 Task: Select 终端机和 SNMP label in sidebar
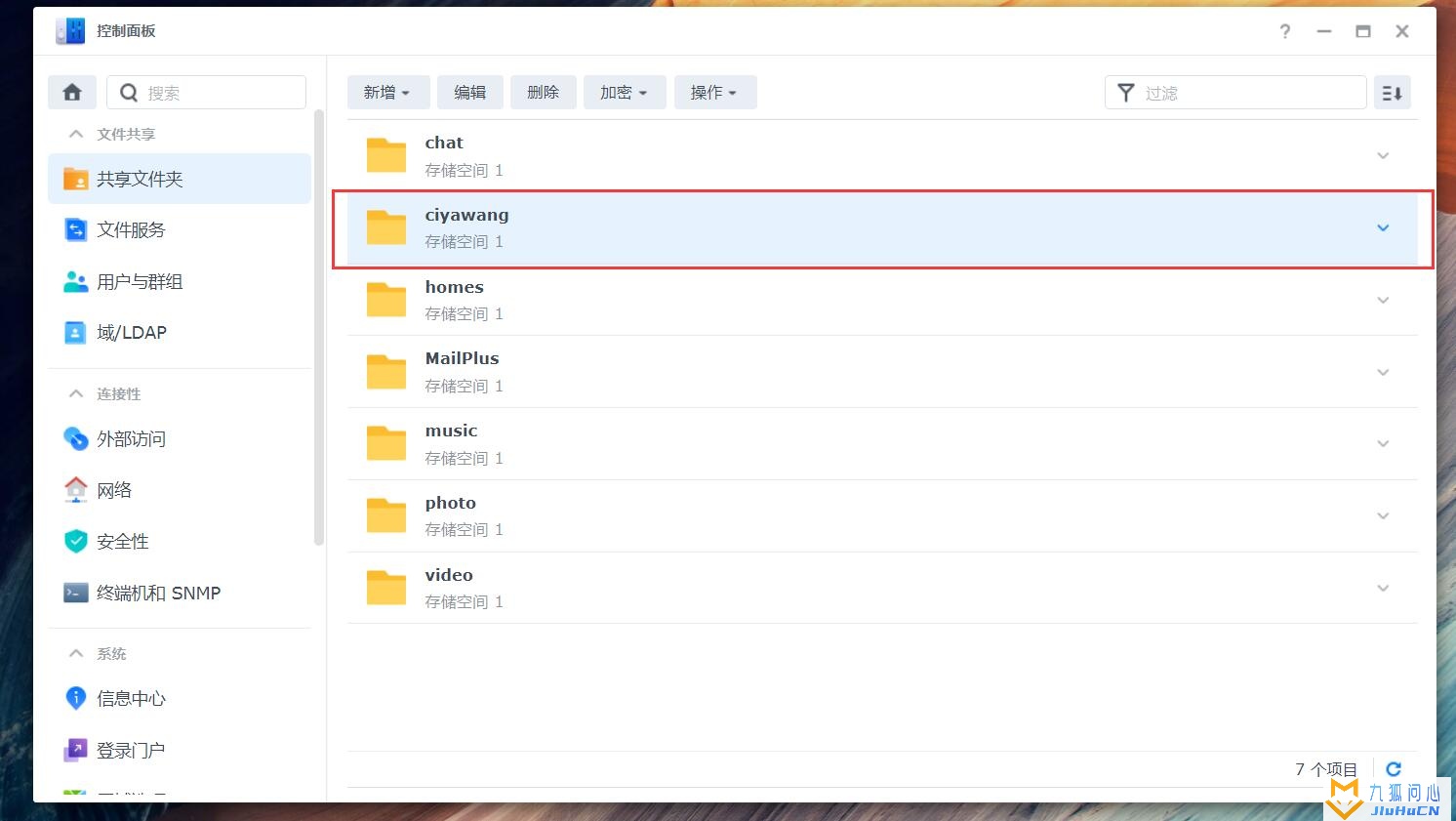coord(159,593)
